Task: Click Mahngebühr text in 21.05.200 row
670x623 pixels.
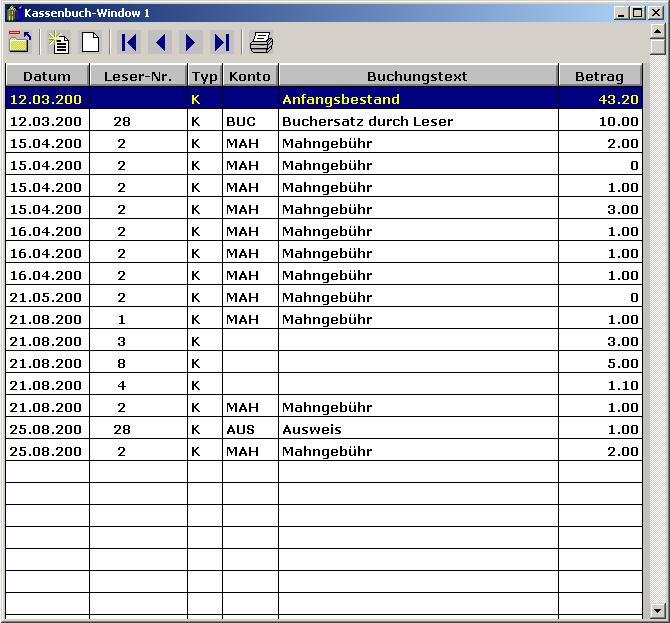Action: (327, 297)
